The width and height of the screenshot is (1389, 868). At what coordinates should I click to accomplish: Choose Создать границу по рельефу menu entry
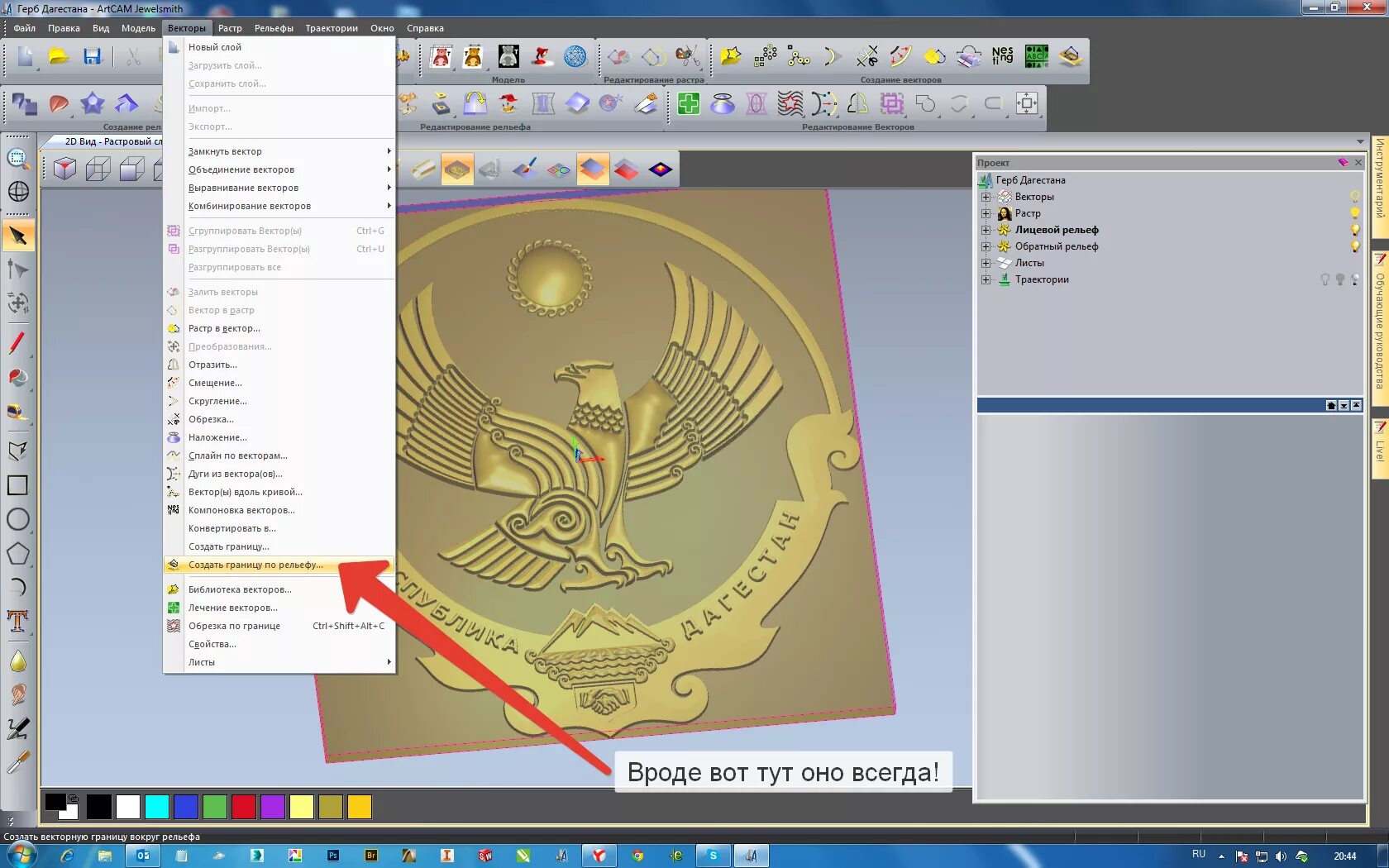279,565
